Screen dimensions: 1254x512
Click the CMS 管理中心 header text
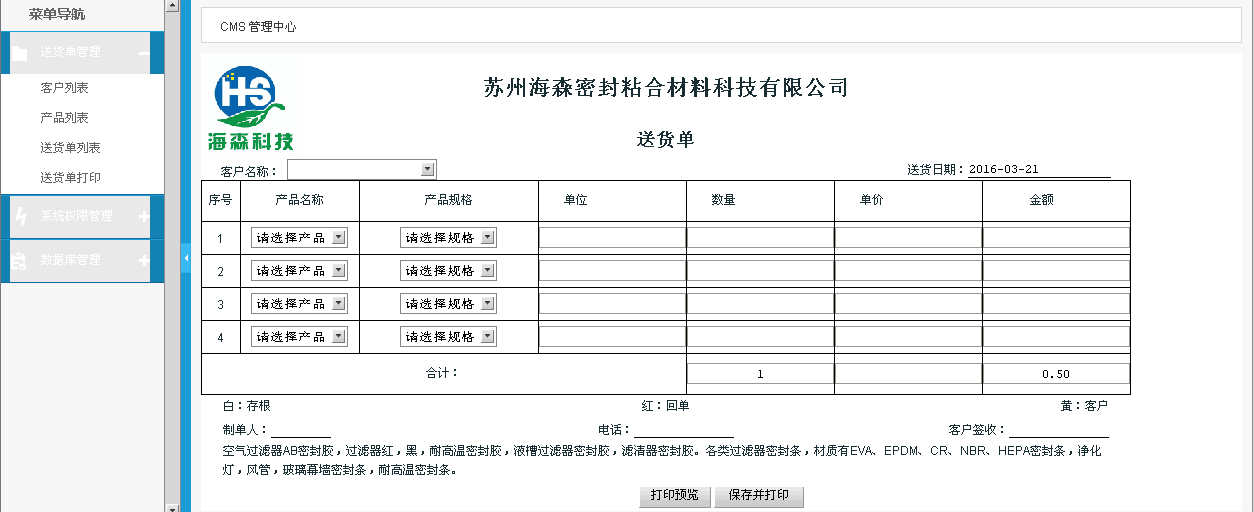[258, 27]
